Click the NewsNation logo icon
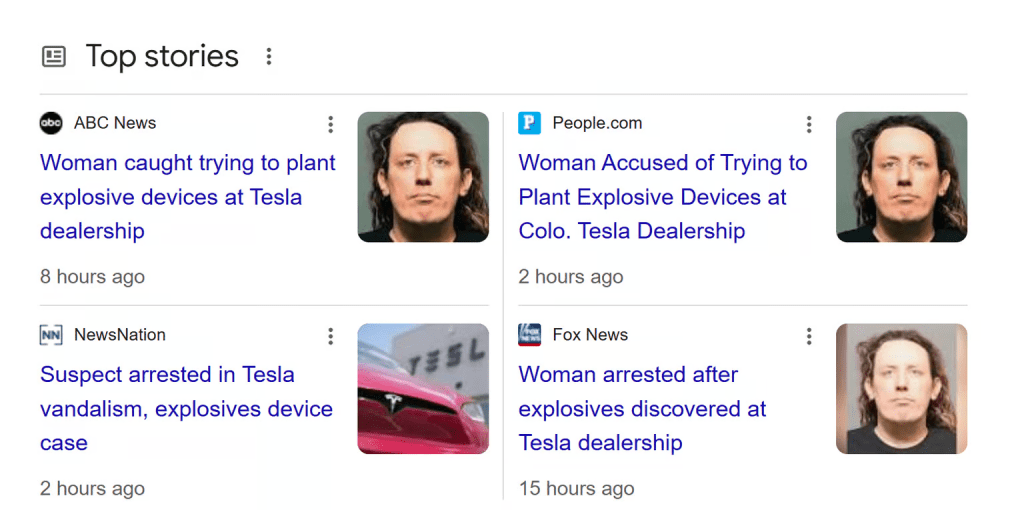 coord(51,335)
